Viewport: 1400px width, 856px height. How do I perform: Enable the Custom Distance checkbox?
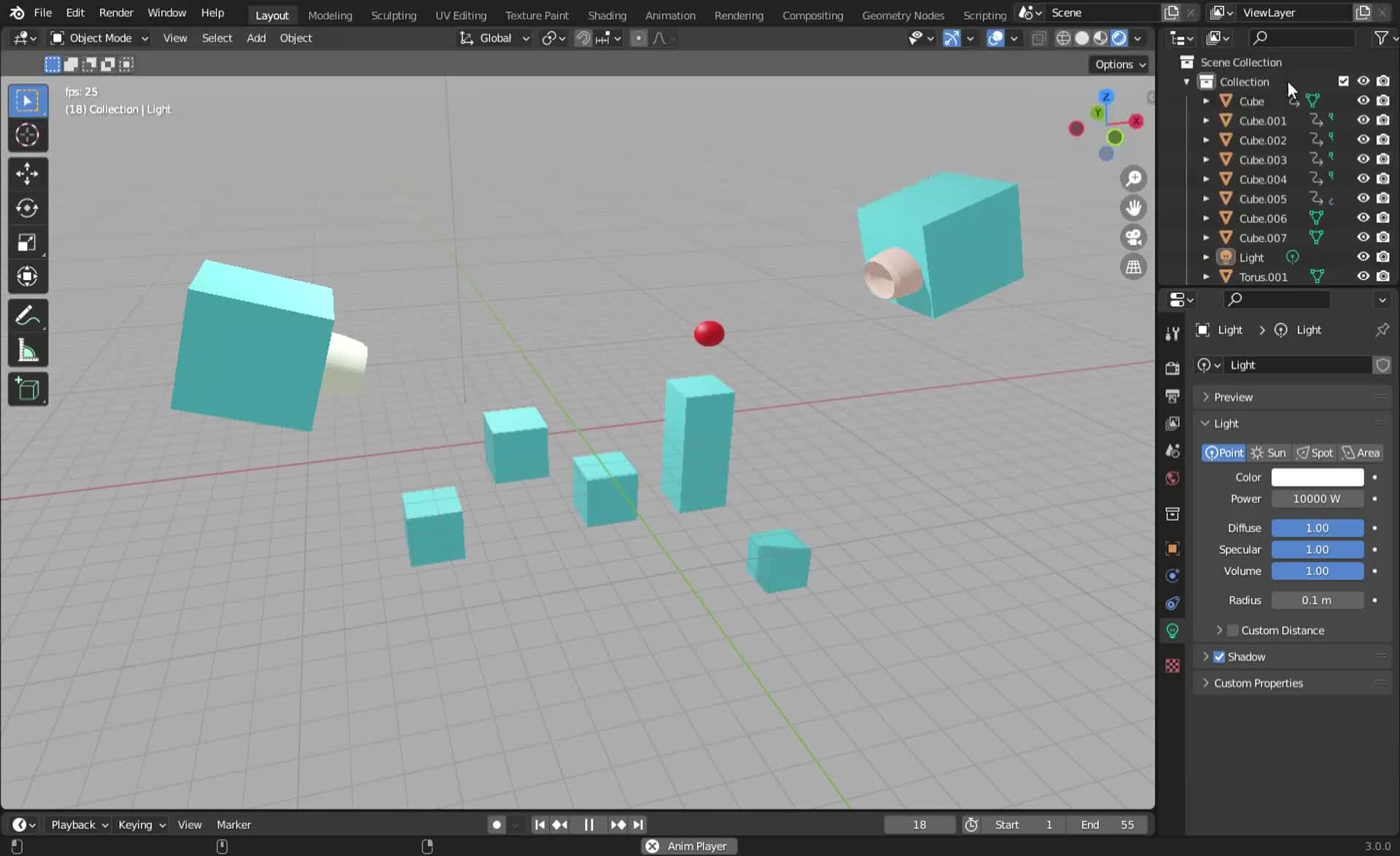[1233, 630]
